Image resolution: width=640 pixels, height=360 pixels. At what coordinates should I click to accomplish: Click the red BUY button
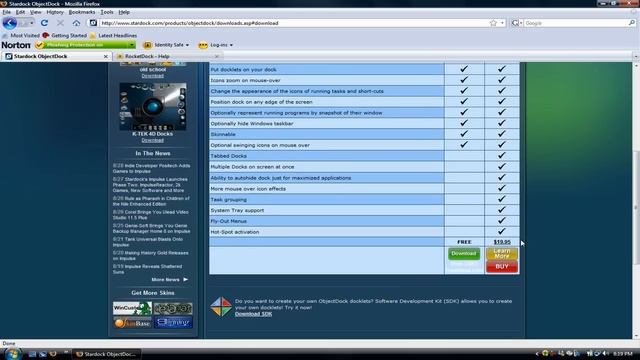[502, 267]
